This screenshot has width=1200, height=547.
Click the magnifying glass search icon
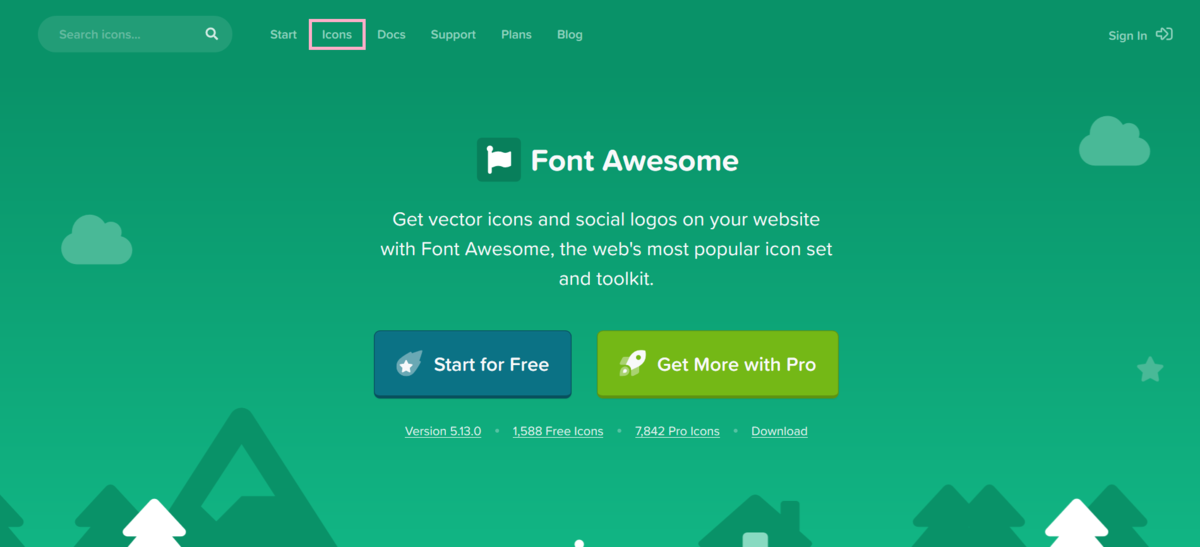point(212,34)
